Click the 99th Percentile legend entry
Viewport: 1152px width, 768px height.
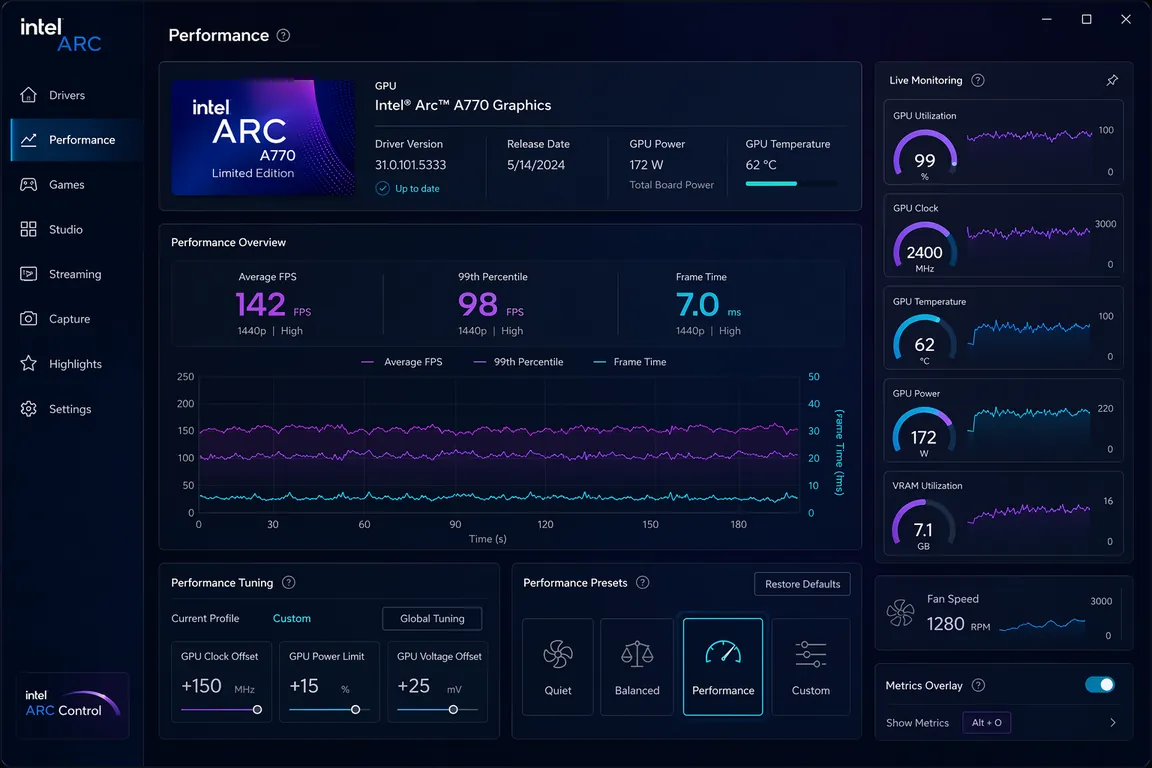point(519,362)
